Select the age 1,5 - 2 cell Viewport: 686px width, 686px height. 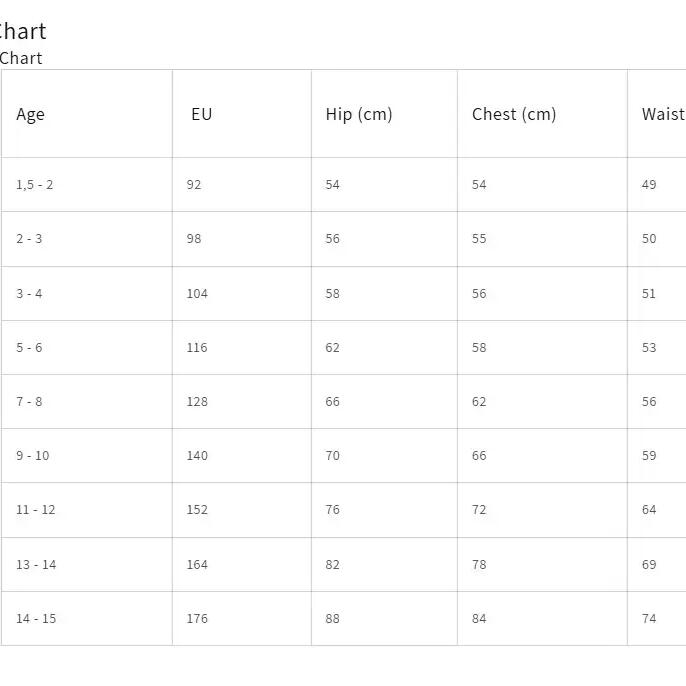click(x=87, y=185)
